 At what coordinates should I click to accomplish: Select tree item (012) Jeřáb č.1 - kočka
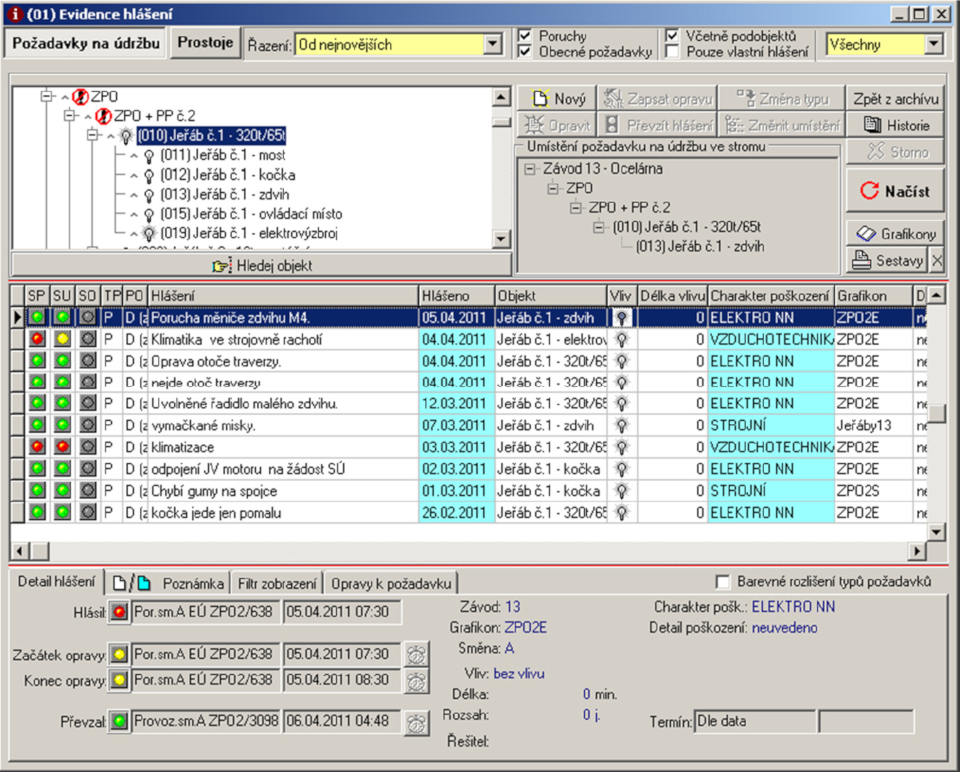(x=228, y=174)
